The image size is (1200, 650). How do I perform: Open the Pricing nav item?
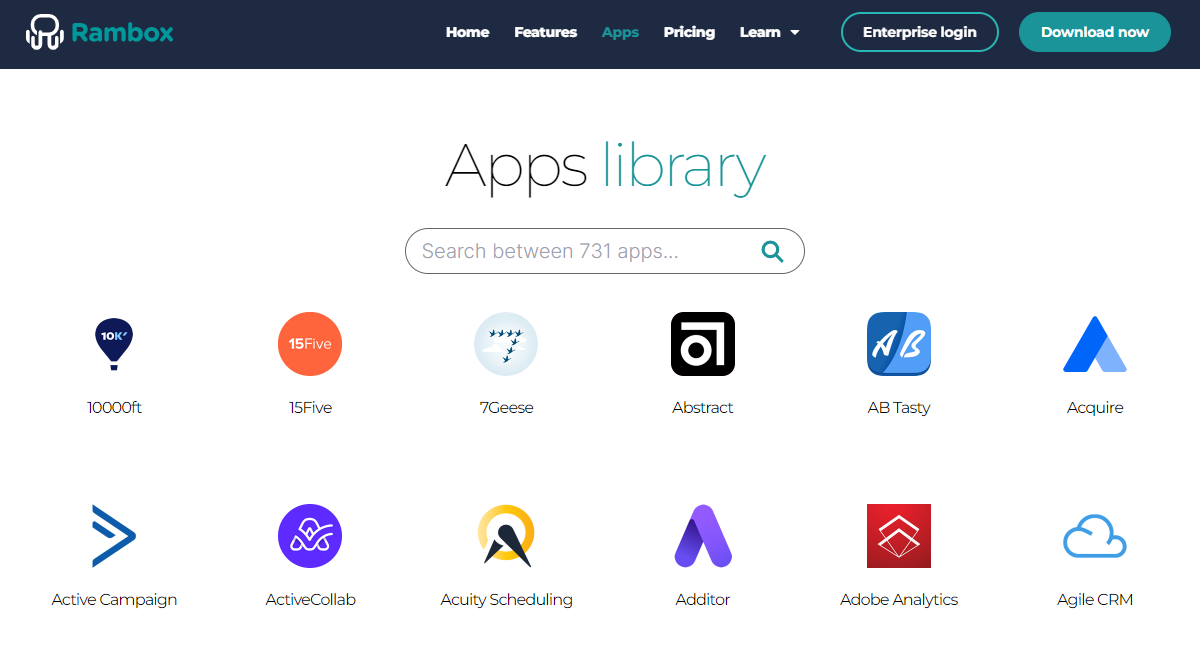pos(689,32)
